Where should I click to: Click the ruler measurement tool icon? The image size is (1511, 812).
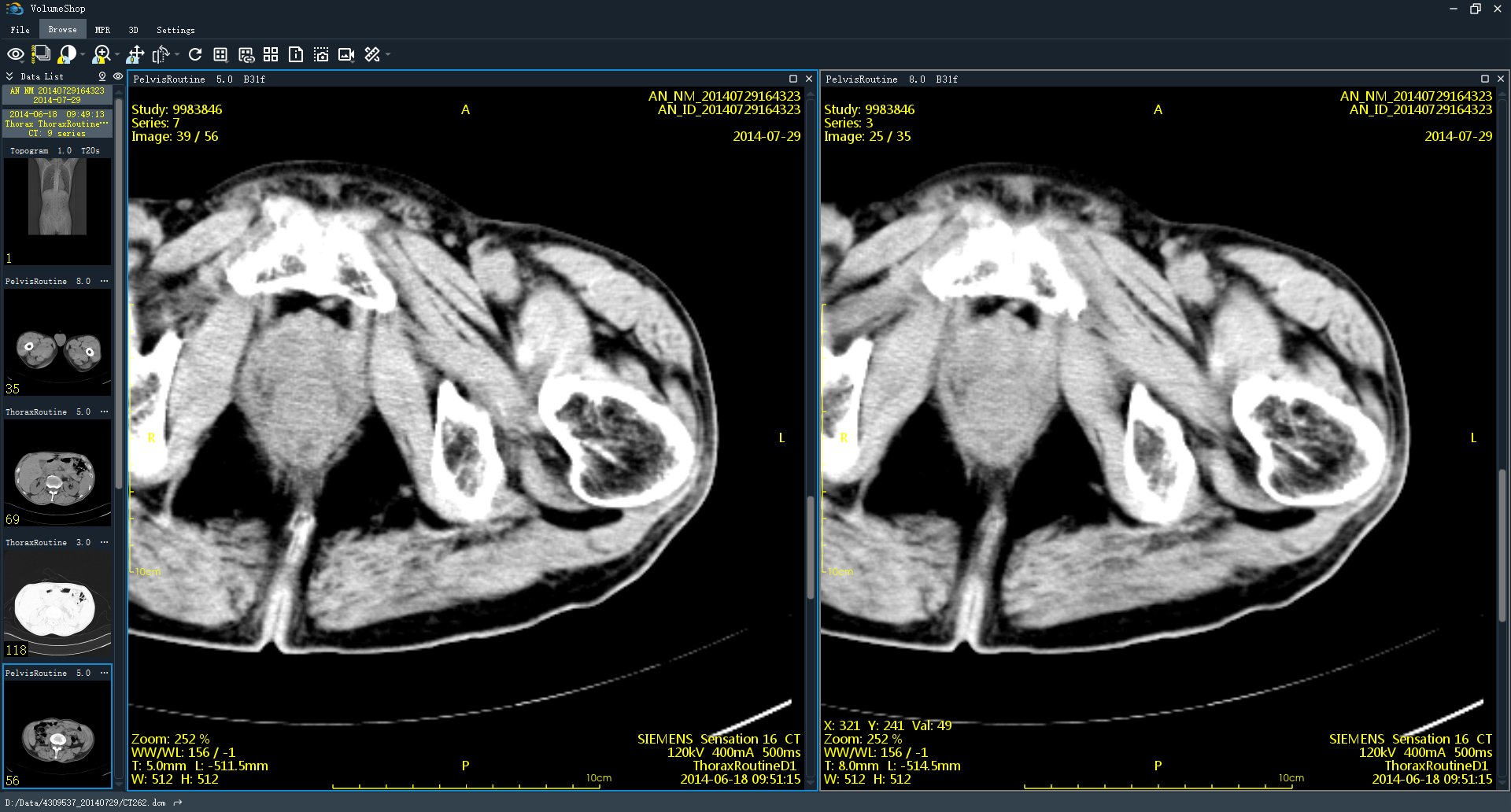[372, 54]
